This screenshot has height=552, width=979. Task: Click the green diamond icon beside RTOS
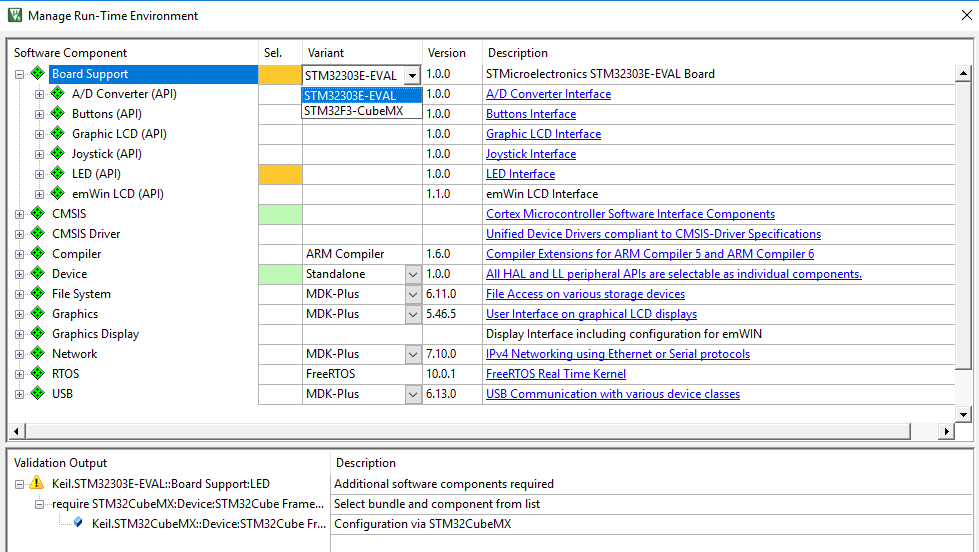[x=38, y=373]
